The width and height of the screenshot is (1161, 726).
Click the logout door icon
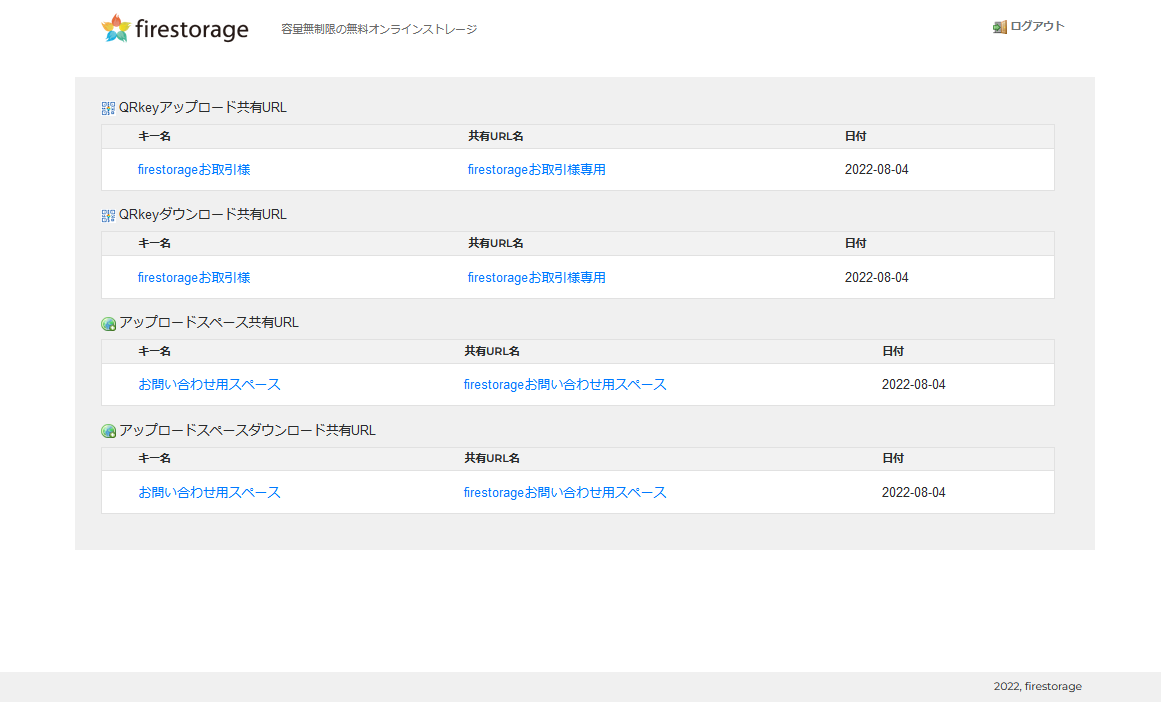pos(1000,27)
